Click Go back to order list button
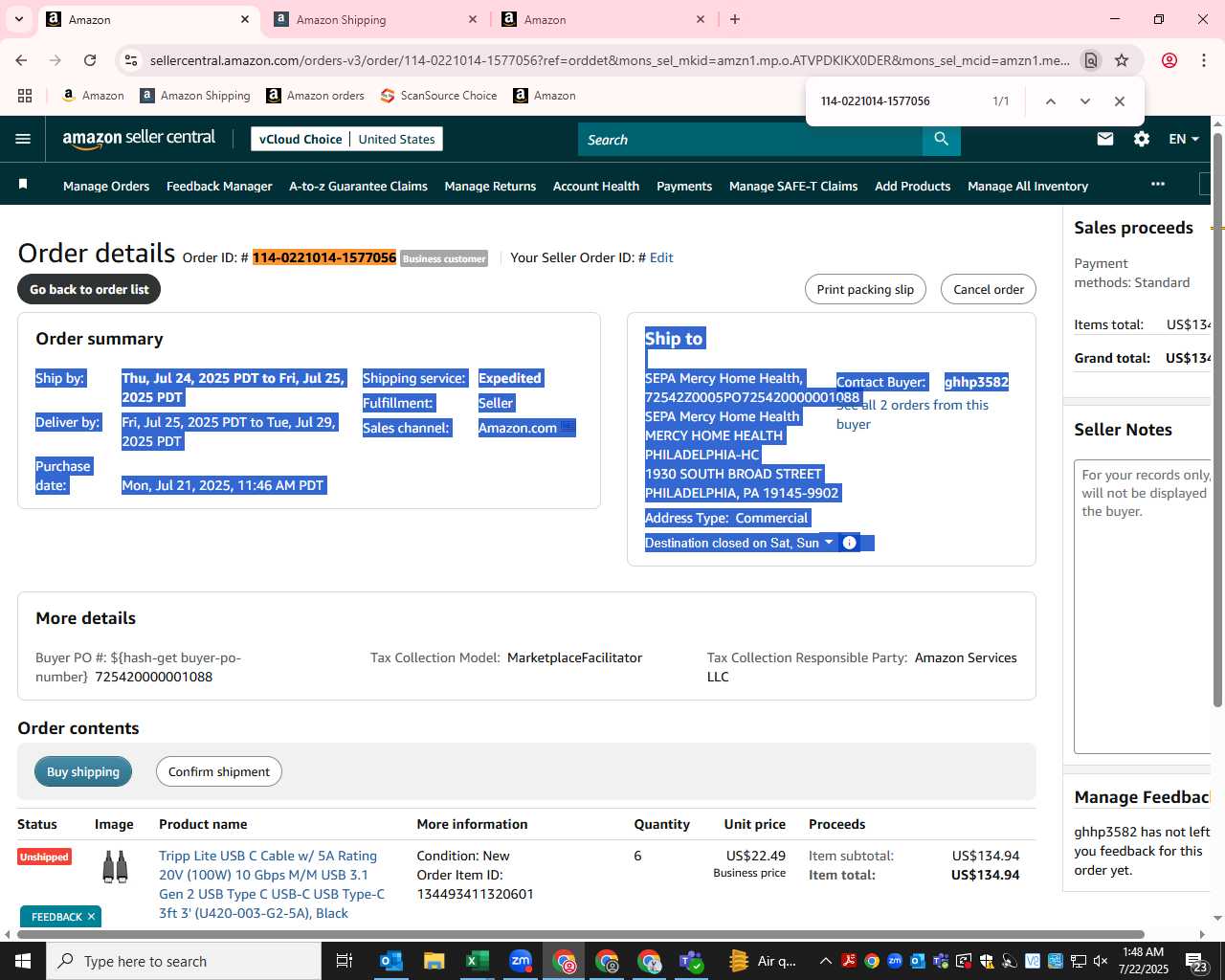The height and width of the screenshot is (980, 1225). tap(89, 289)
